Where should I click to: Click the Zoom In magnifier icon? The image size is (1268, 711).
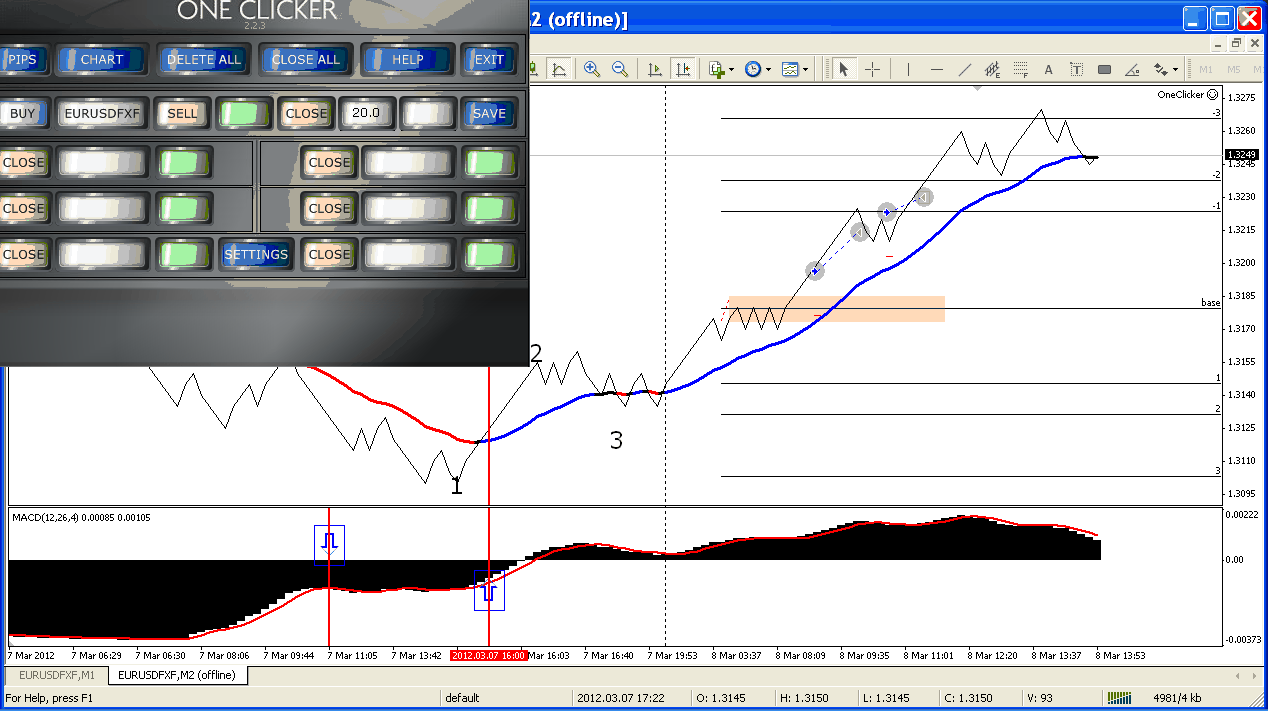coord(592,69)
